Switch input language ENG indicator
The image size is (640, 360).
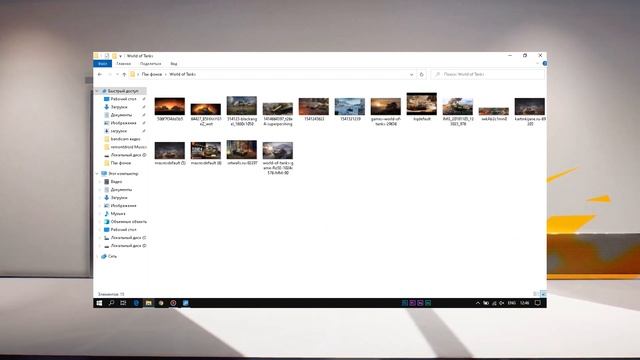coord(512,303)
